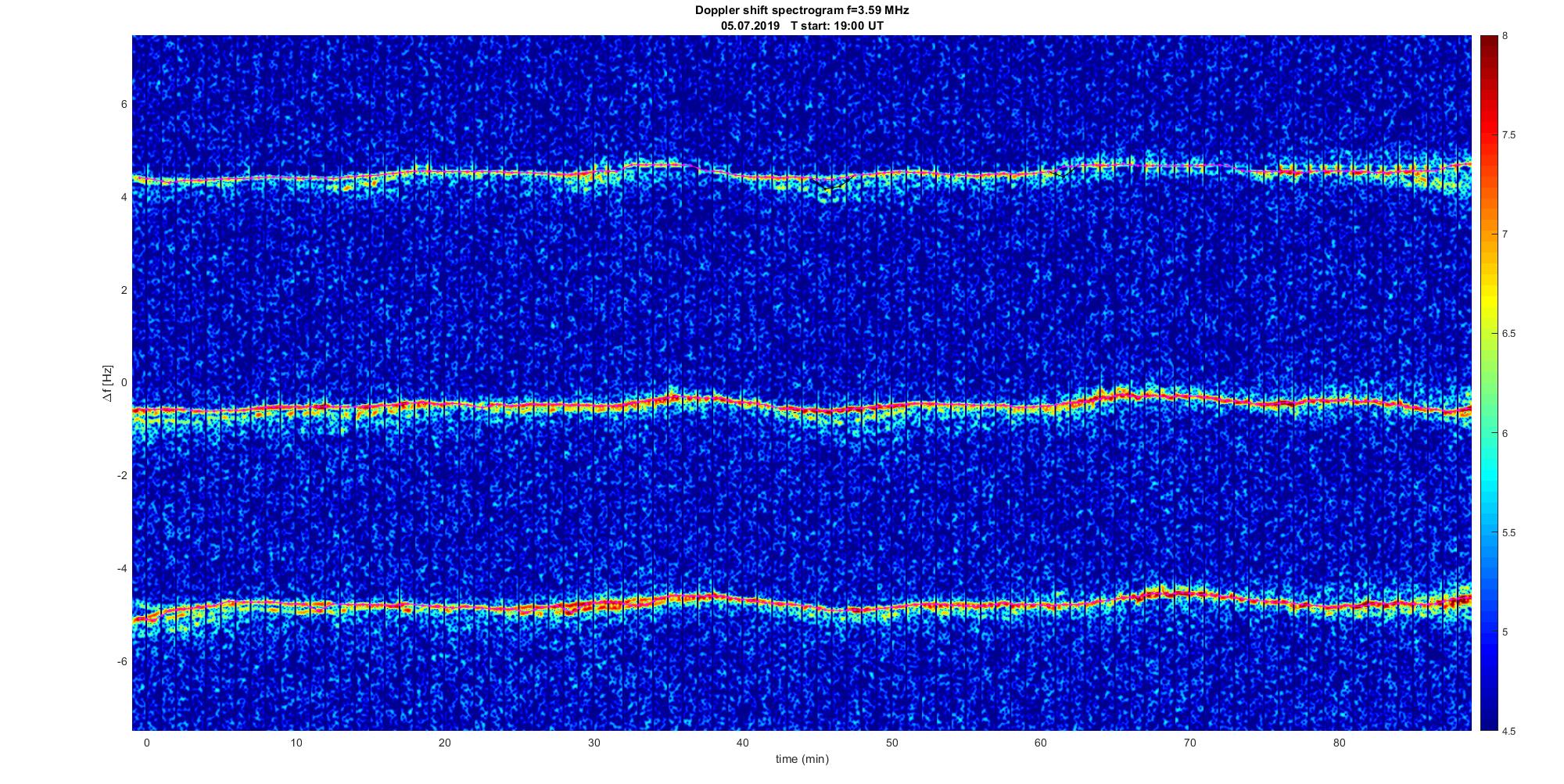Click colorbar tick label '7.5'
Viewport: 1564px width, 784px height.
(x=1508, y=135)
